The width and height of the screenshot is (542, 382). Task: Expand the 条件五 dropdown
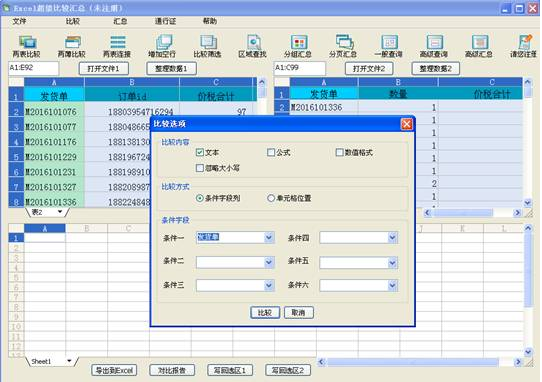pyautogui.click(x=392, y=263)
